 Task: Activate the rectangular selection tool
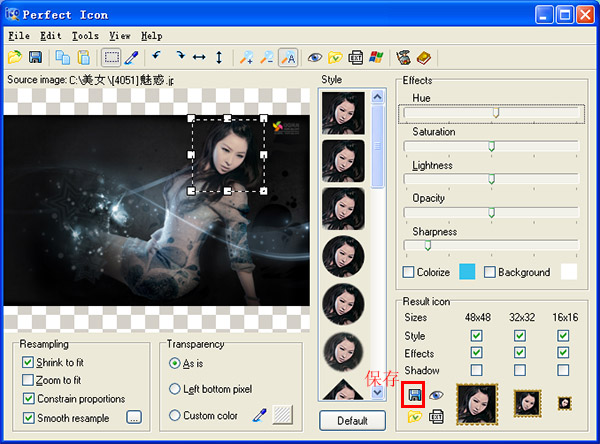111,57
